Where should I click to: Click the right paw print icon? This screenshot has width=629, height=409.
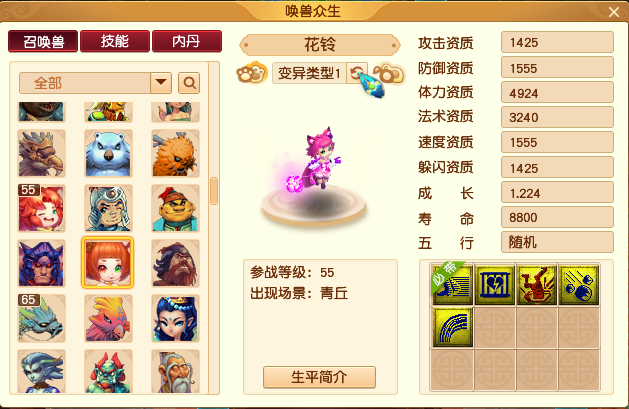[389, 73]
